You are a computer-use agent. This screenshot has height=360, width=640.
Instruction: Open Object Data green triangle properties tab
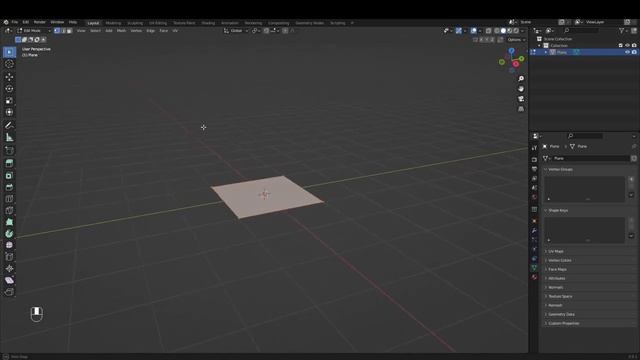pyautogui.click(x=534, y=268)
